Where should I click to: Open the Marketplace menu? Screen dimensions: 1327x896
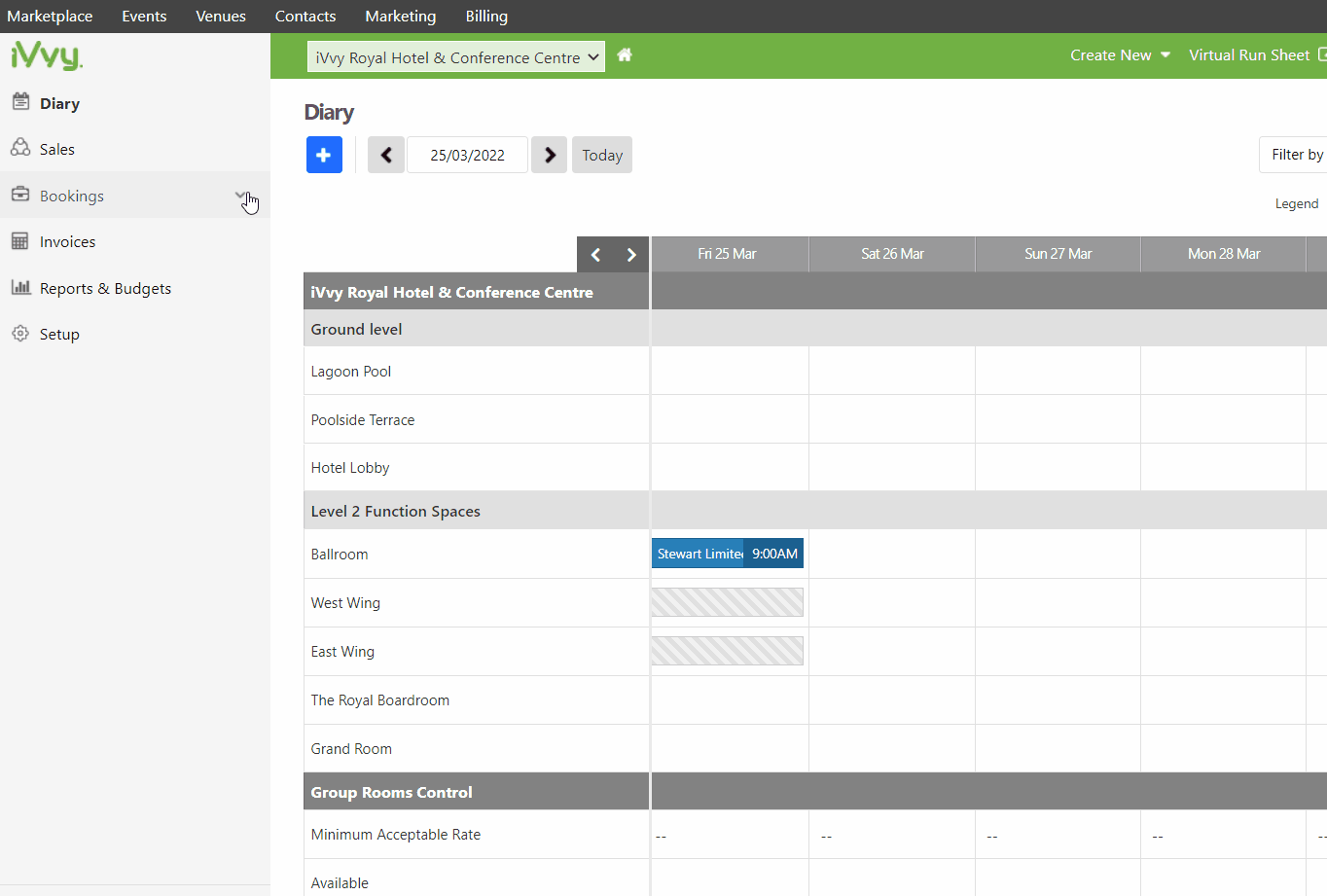[50, 17]
